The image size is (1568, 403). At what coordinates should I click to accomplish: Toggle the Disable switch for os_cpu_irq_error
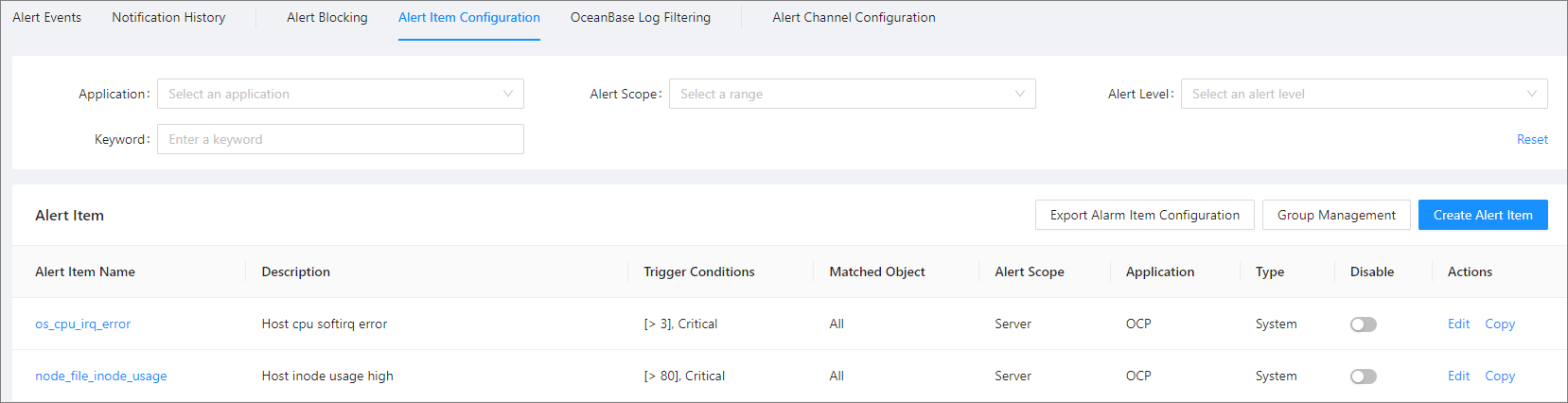1363,324
